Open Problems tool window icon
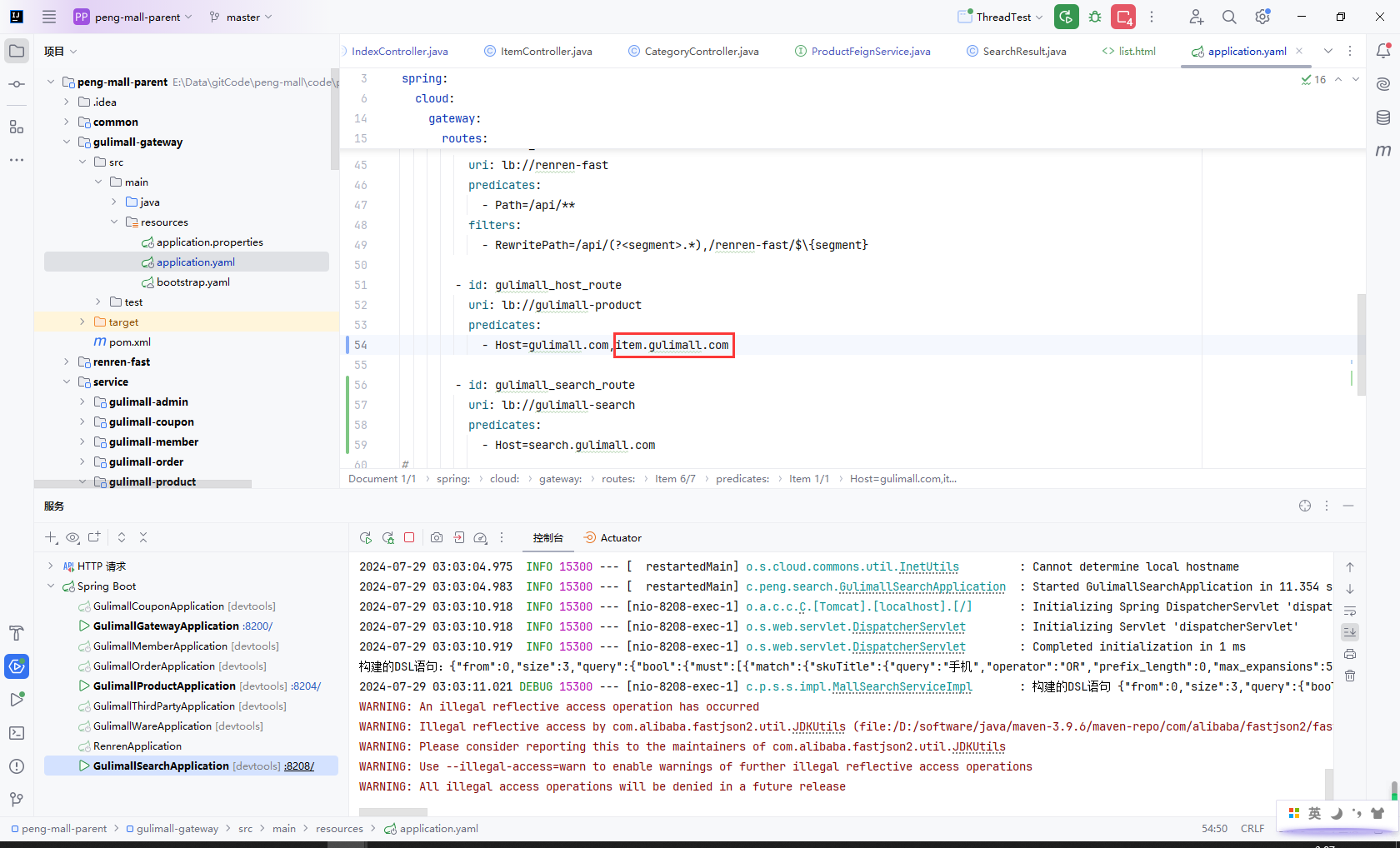1400x848 pixels. pos(17,766)
